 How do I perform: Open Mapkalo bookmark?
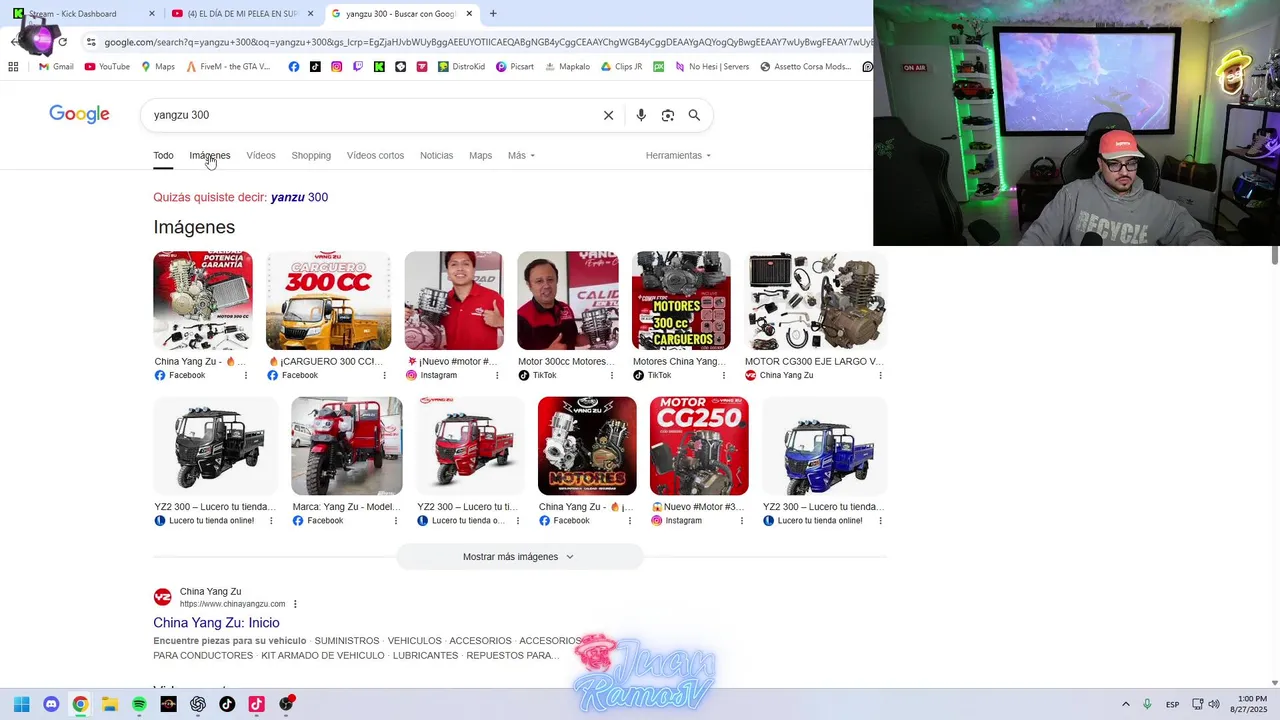pos(567,67)
